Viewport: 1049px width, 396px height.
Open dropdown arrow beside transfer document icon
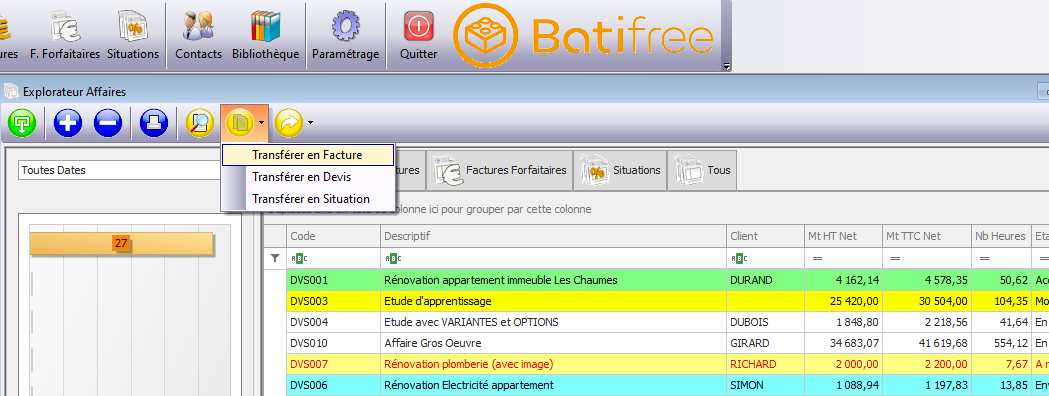point(262,123)
